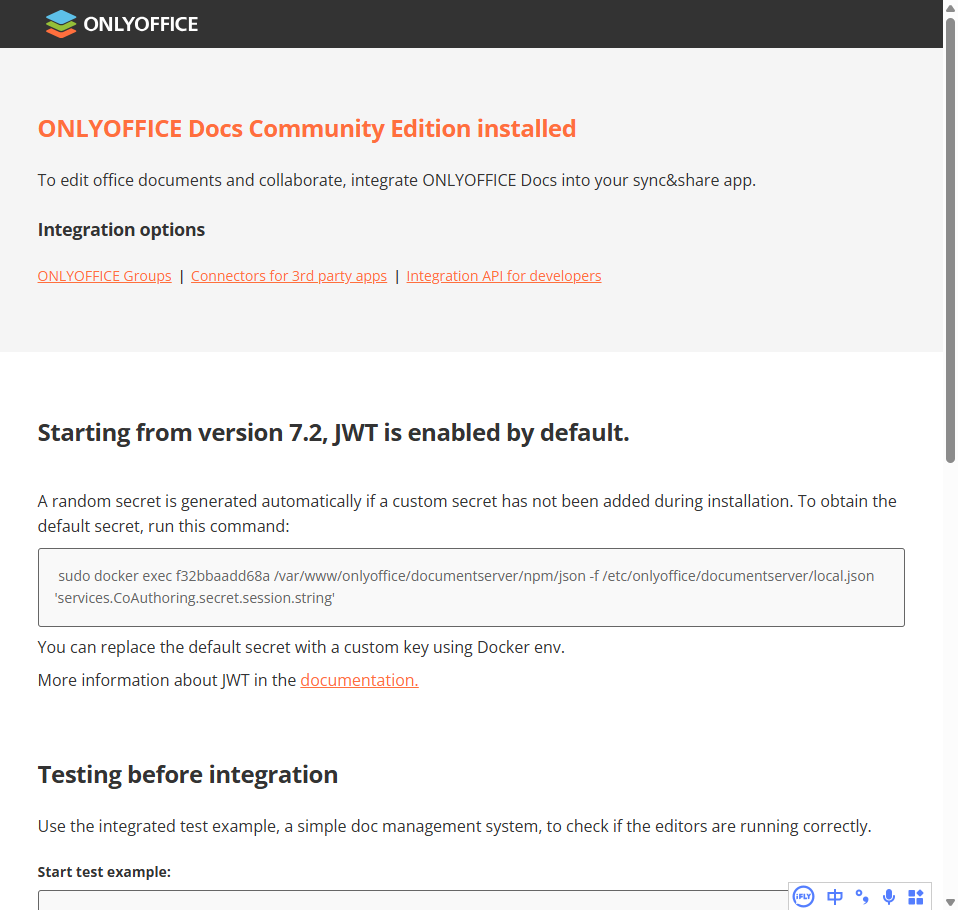The height and width of the screenshot is (910, 958).
Task: Click the ONLYOFFICE header brand text
Action: tap(141, 24)
